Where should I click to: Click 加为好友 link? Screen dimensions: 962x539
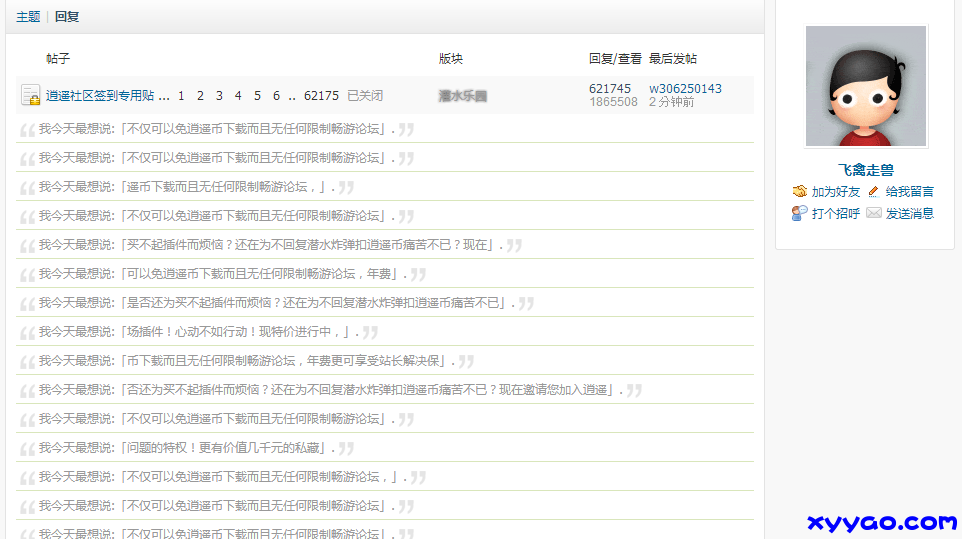(836, 192)
